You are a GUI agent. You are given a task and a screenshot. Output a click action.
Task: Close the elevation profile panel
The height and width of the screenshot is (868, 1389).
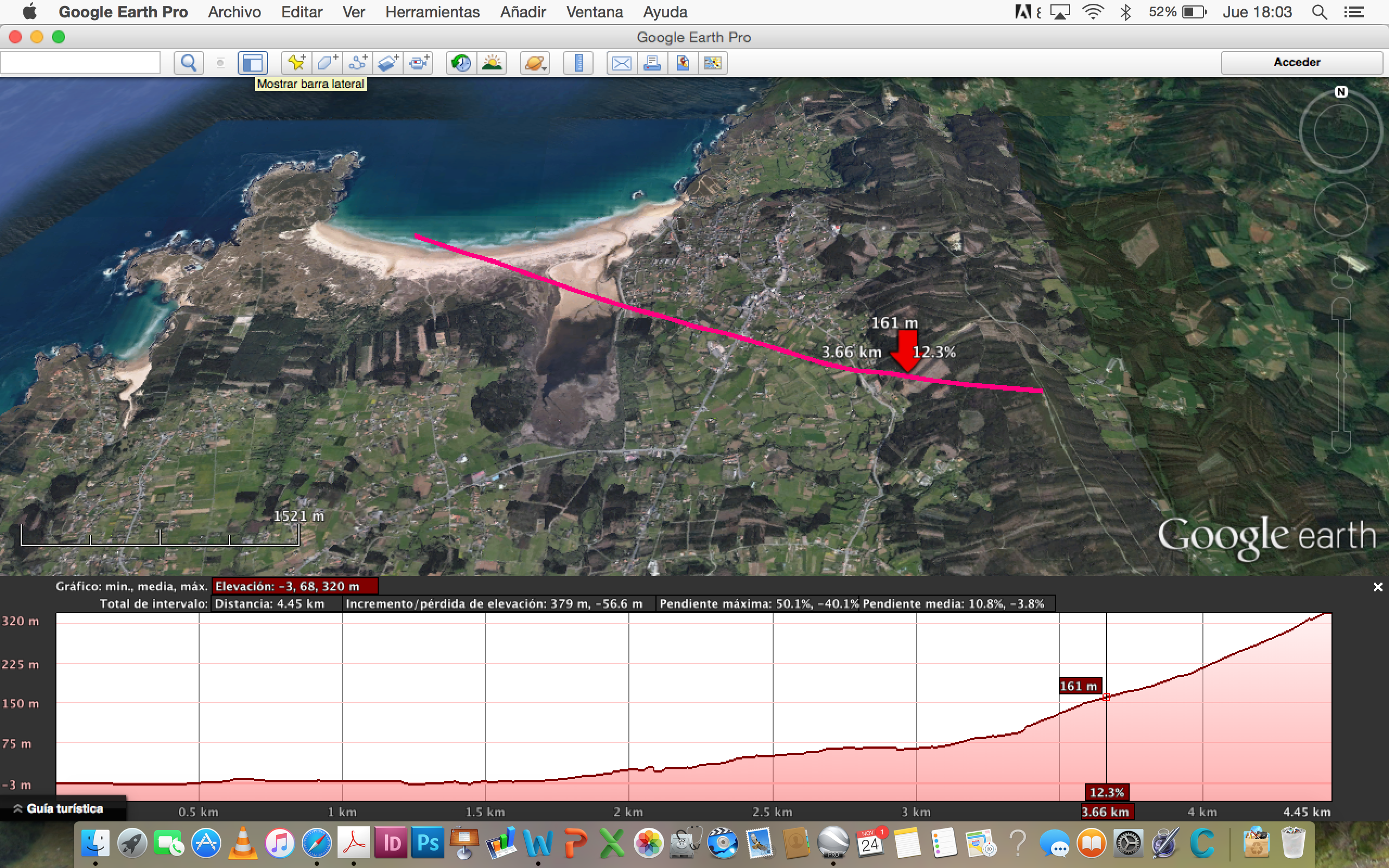pos(1377,586)
